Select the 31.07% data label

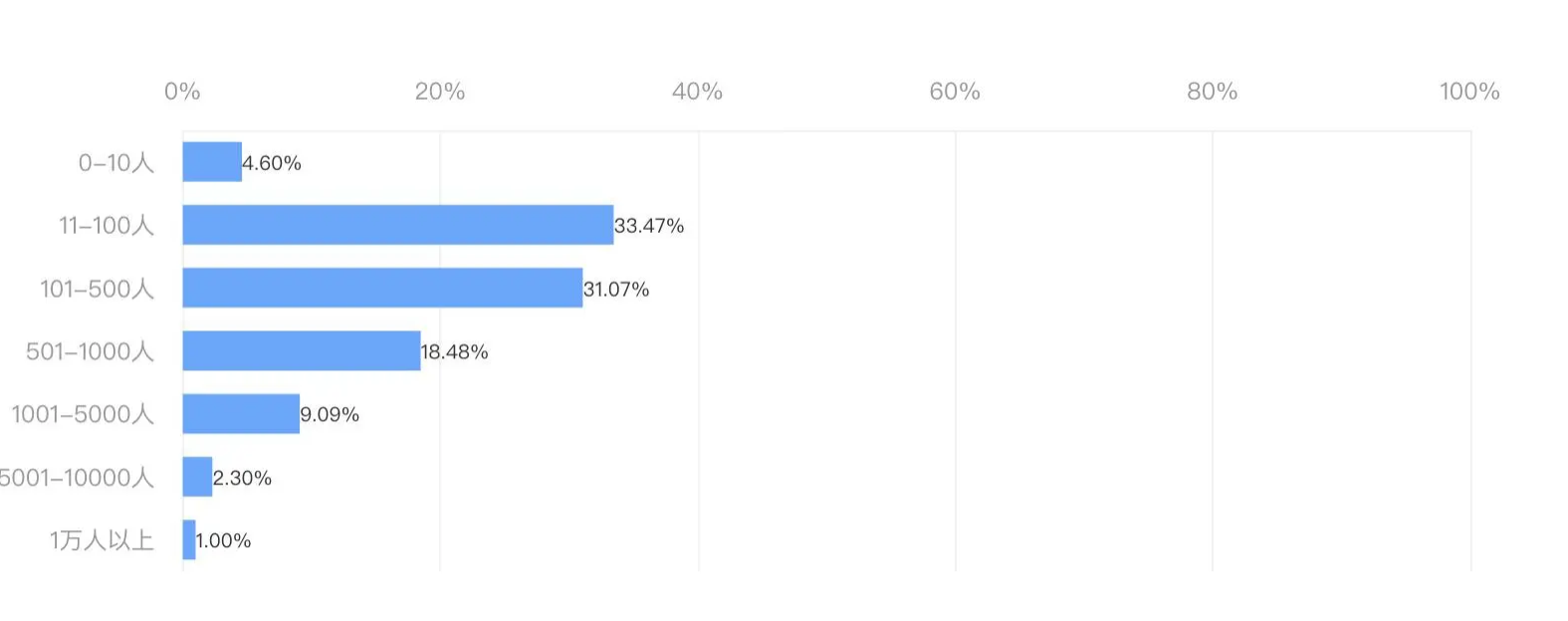[x=616, y=290]
